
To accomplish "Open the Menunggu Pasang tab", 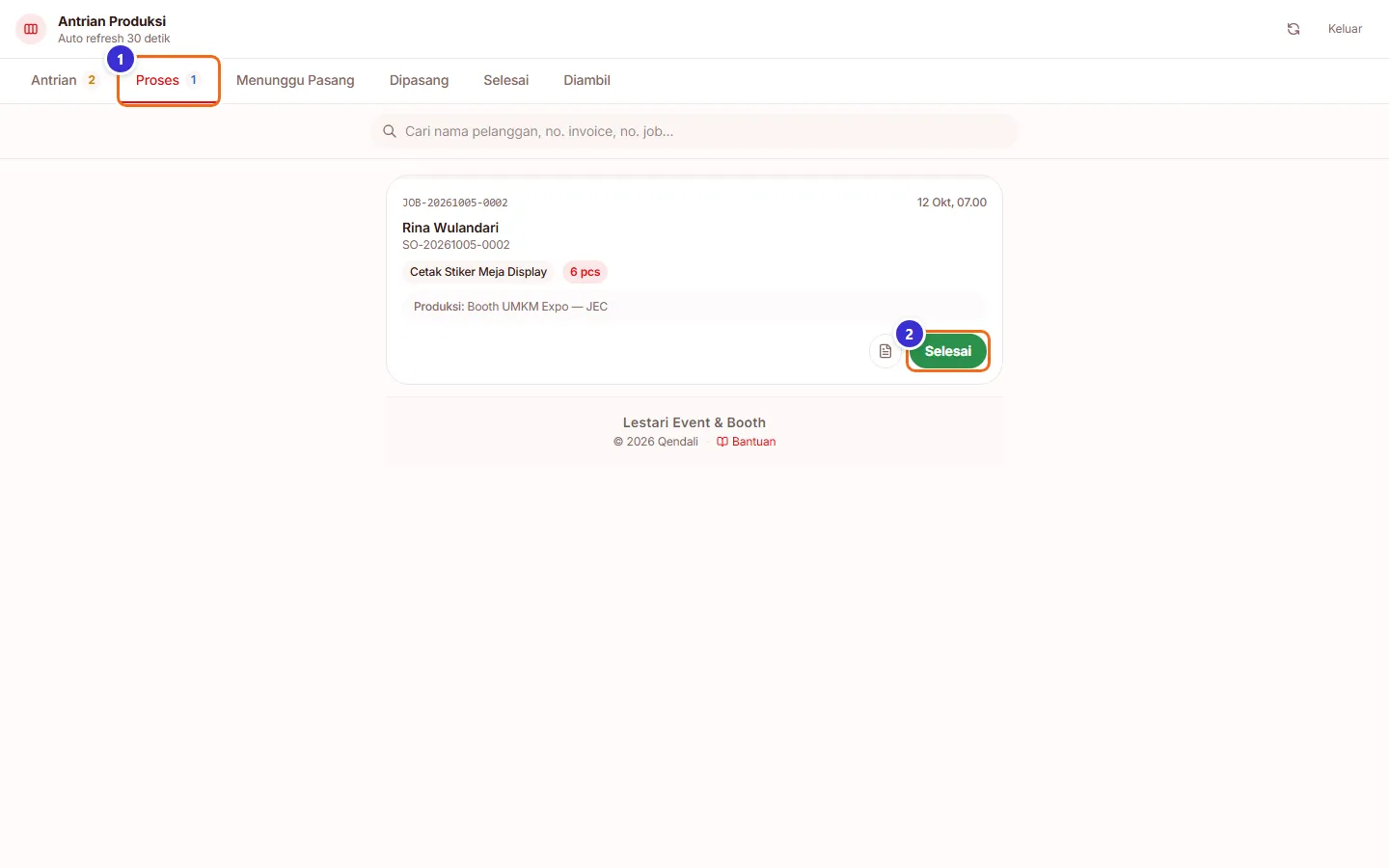I will tap(295, 80).
